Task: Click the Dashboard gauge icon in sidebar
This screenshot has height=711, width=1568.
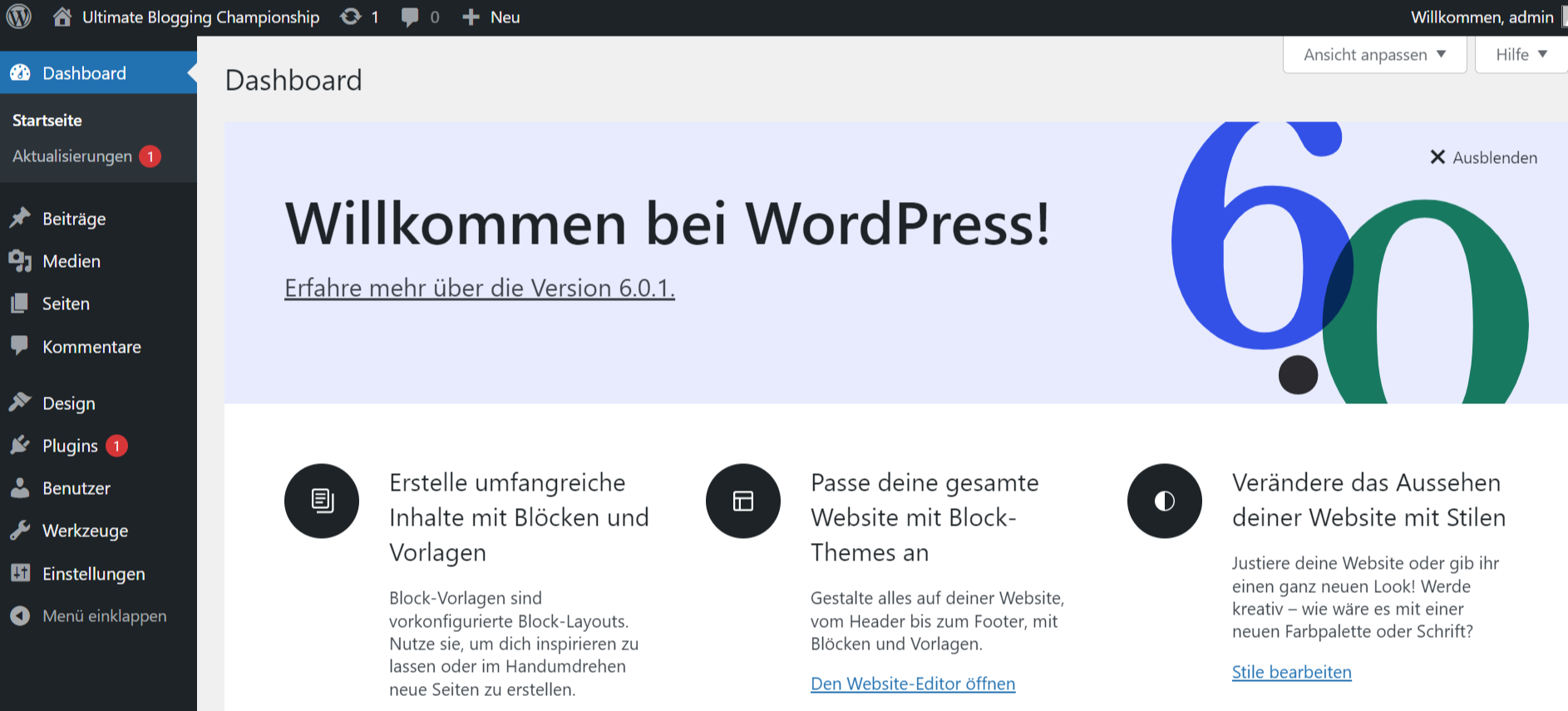Action: coord(20,73)
